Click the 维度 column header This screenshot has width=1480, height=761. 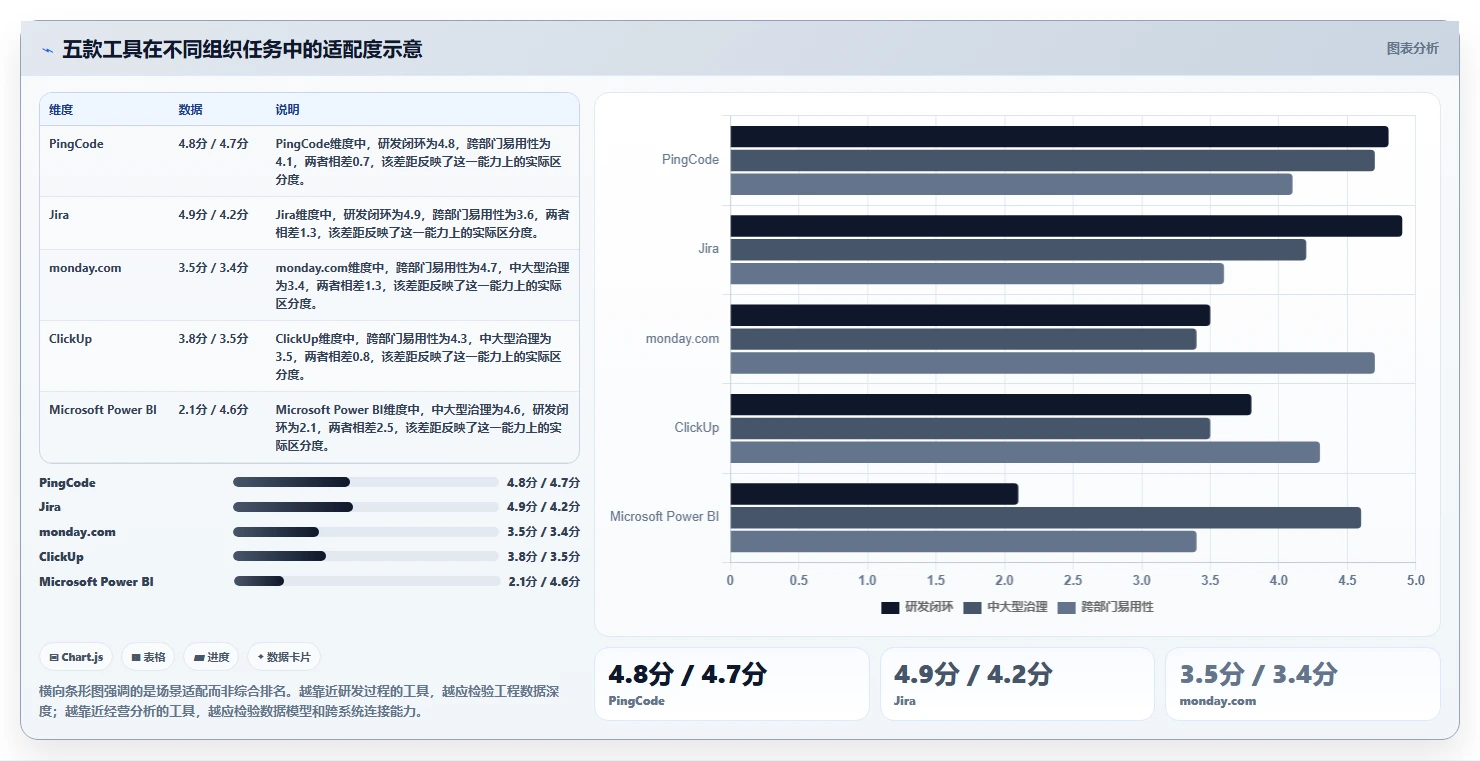pyautogui.click(x=61, y=110)
